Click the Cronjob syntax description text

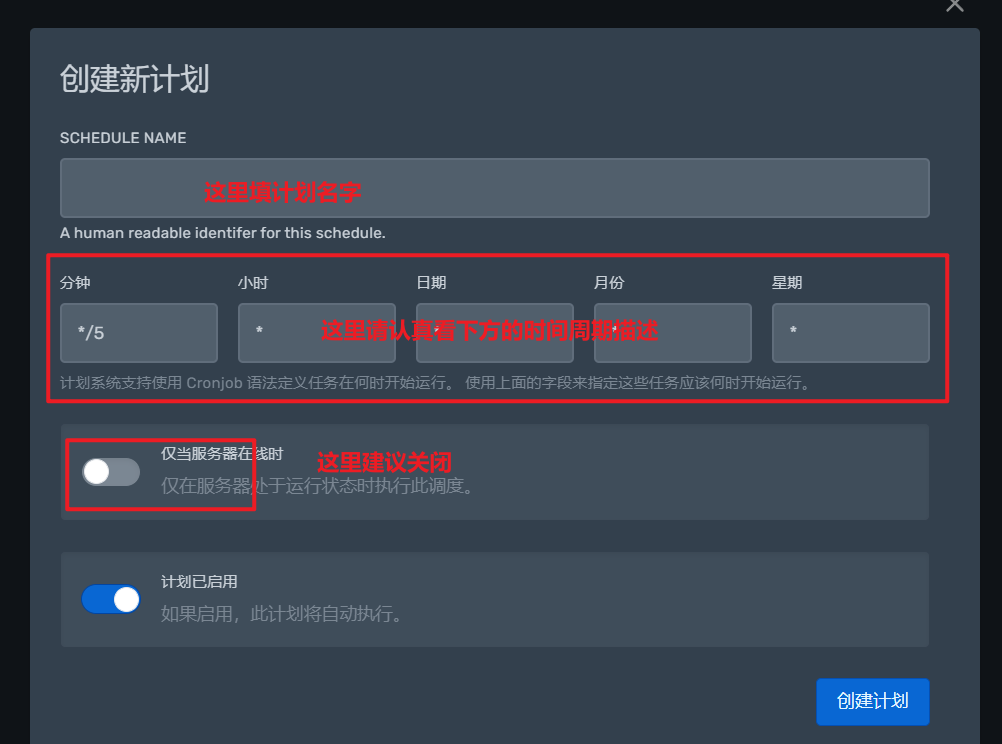(x=435, y=383)
